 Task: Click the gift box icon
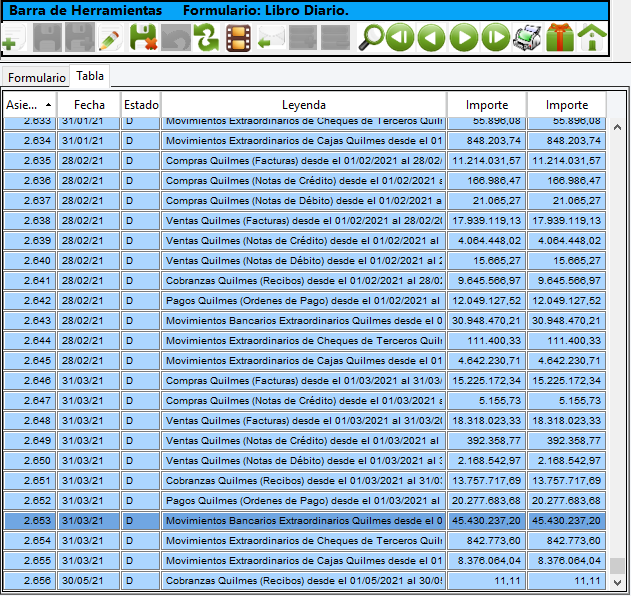(x=560, y=38)
